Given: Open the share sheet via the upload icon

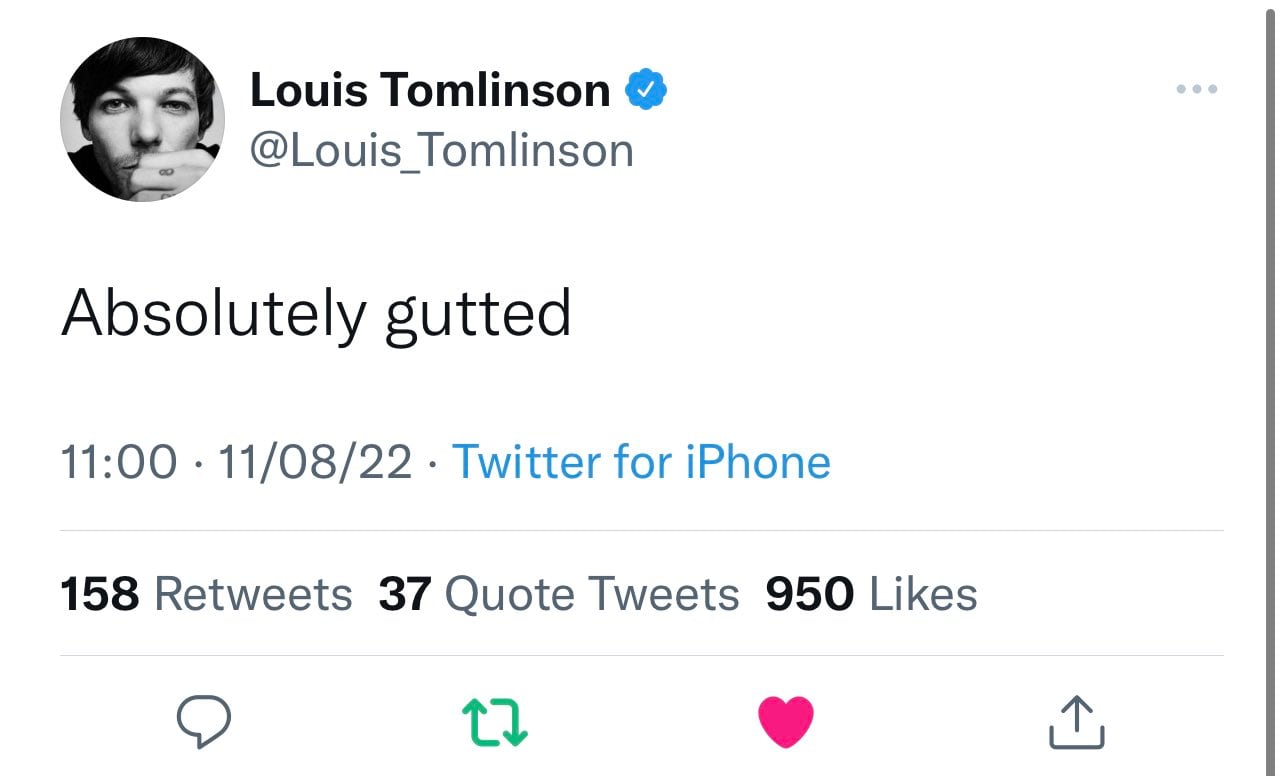Looking at the screenshot, I should [x=1075, y=721].
